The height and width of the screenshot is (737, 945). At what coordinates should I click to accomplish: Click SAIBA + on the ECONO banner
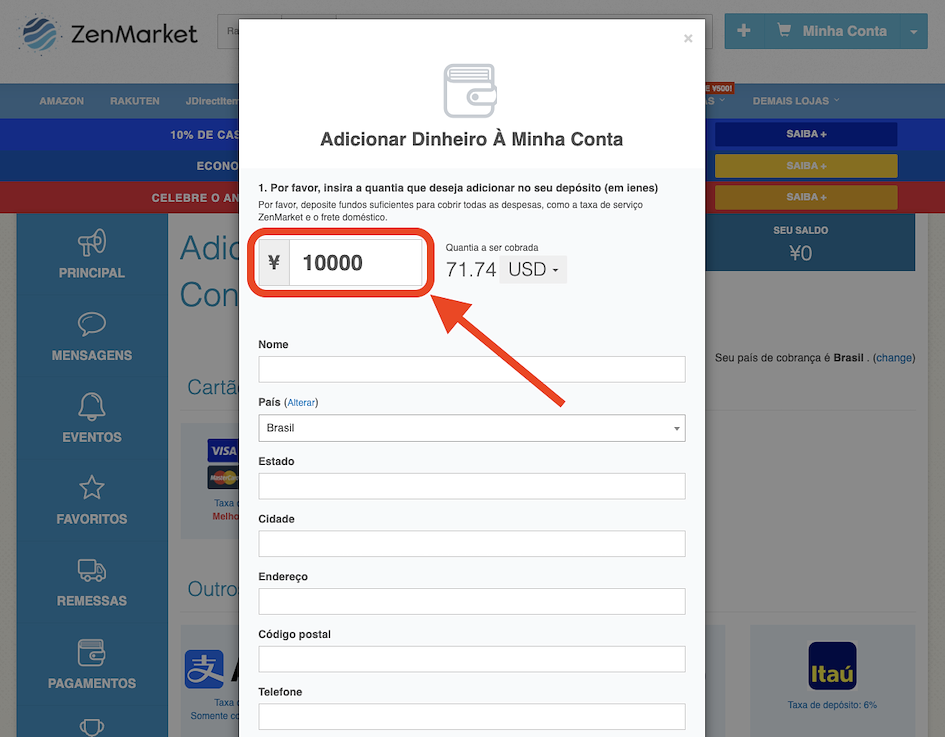pos(806,166)
